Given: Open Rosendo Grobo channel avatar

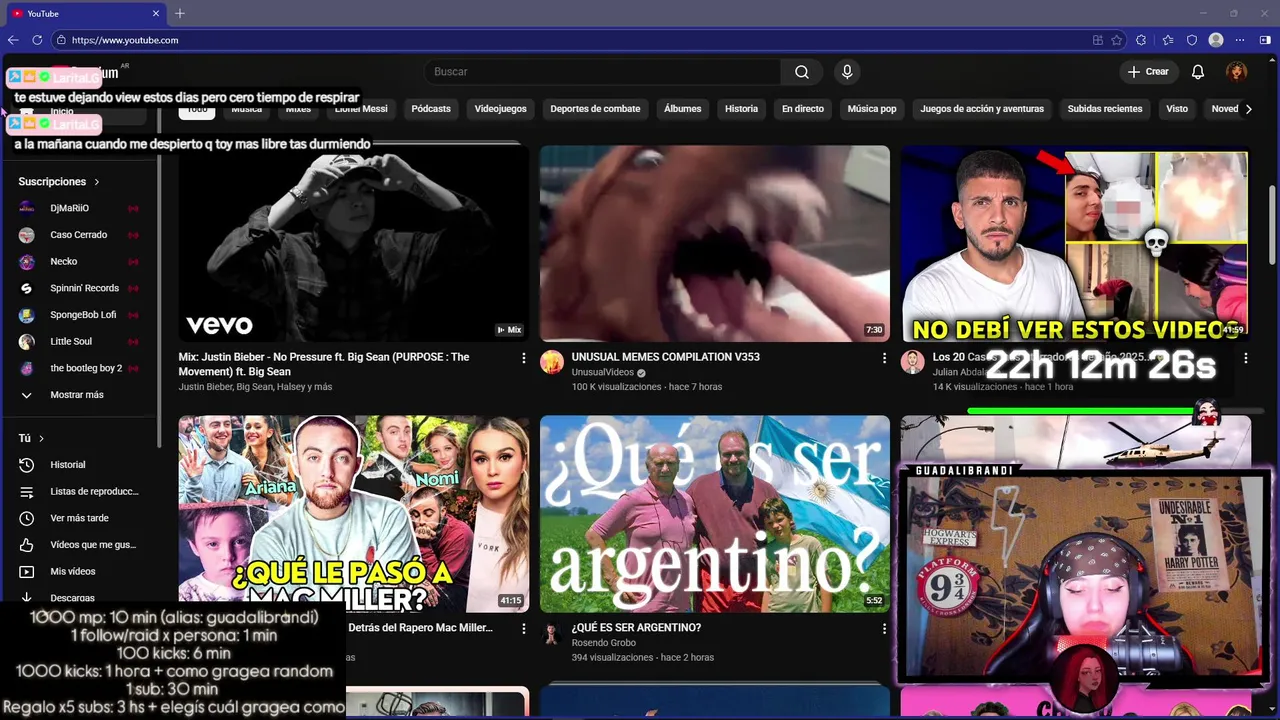Looking at the screenshot, I should click(x=551, y=633).
